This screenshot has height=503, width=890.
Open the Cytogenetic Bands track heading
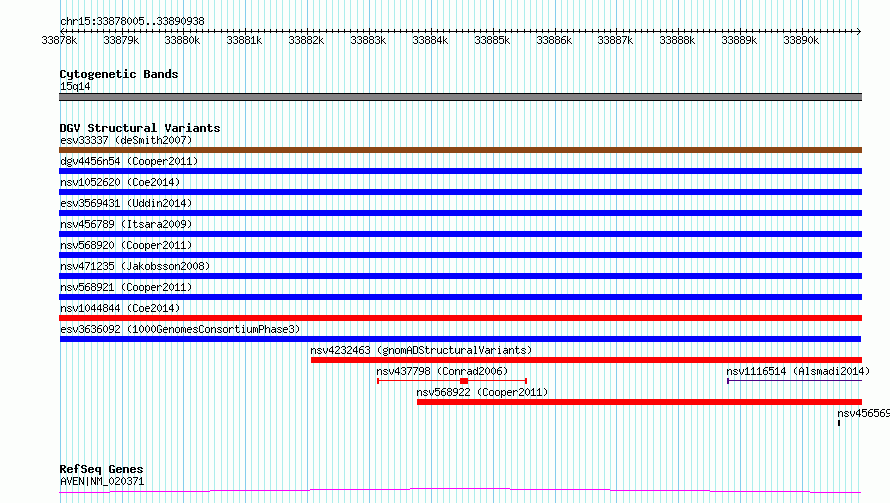click(x=119, y=74)
